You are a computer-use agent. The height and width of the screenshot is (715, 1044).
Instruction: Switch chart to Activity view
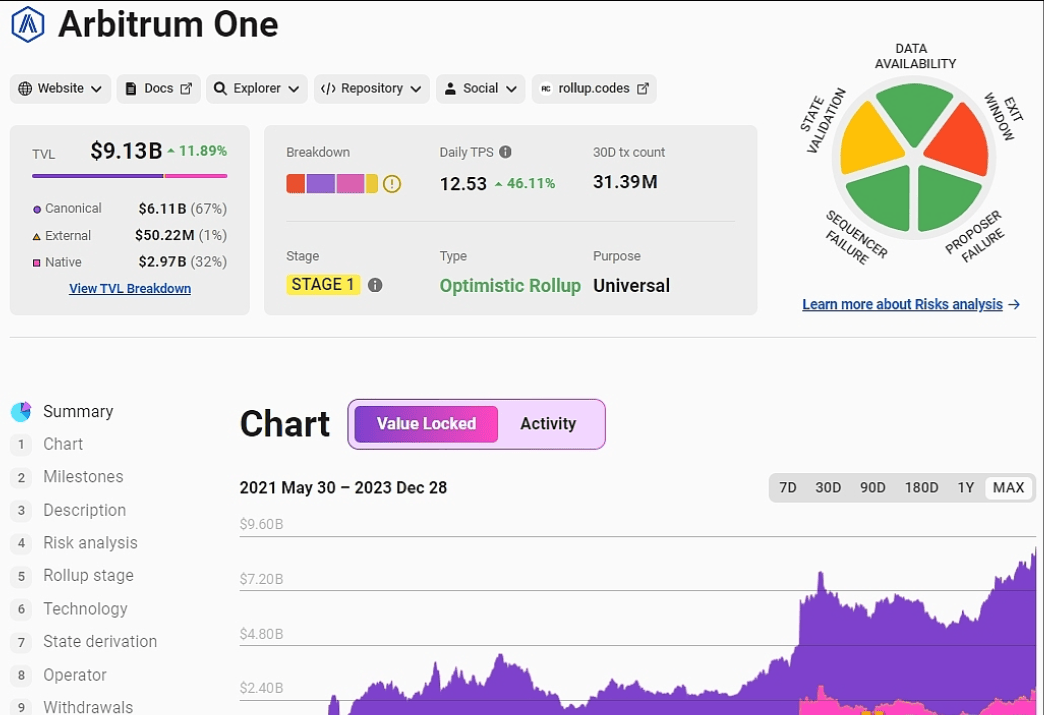pos(548,424)
